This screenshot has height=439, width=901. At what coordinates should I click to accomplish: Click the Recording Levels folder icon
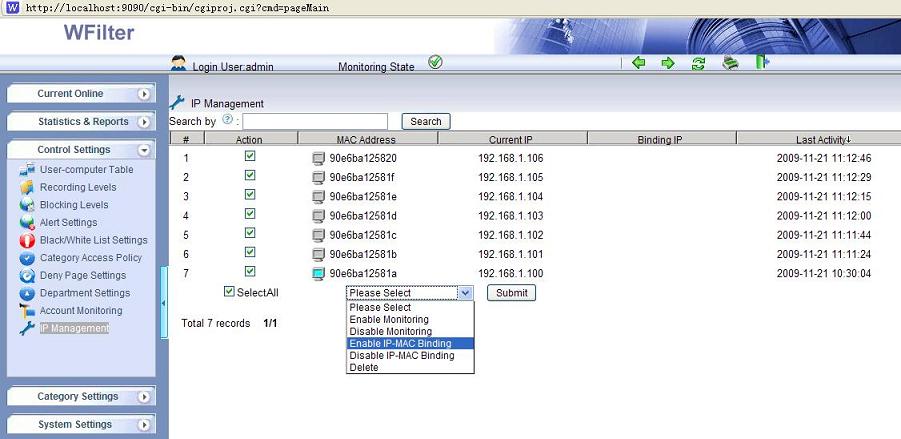(x=27, y=187)
